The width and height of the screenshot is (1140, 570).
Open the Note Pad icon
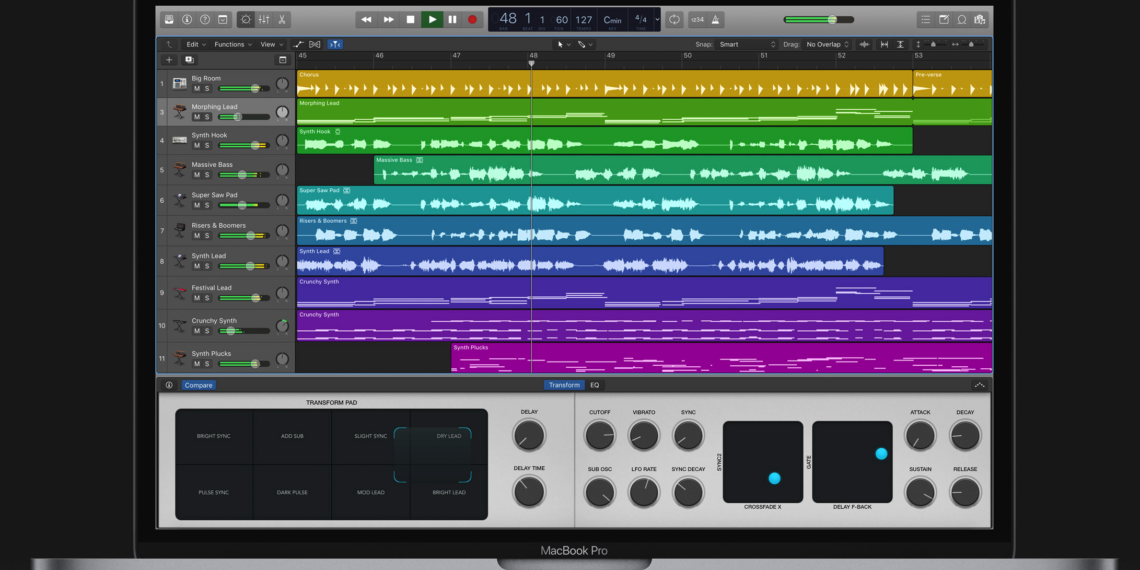point(943,19)
